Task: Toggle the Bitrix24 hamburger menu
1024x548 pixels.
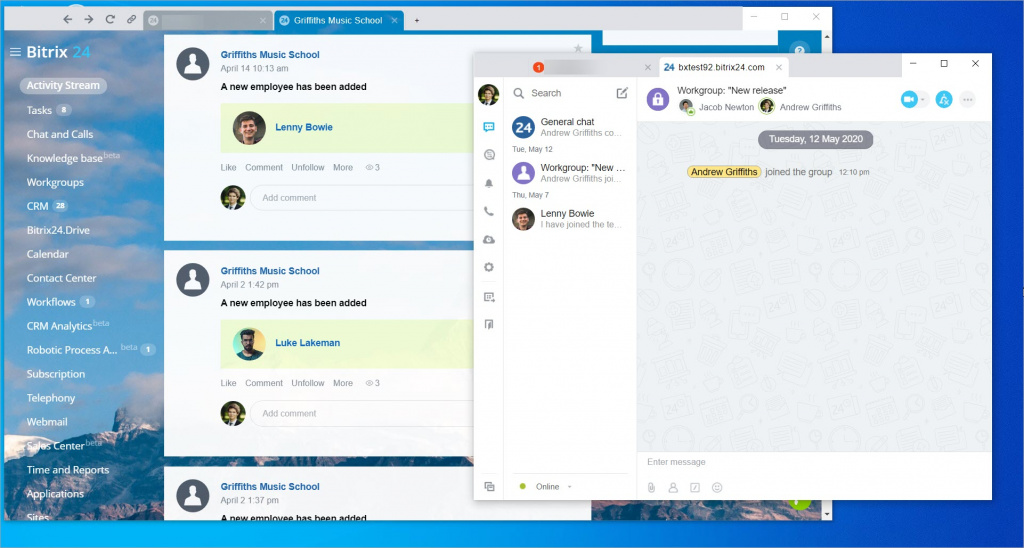Action: tap(15, 52)
